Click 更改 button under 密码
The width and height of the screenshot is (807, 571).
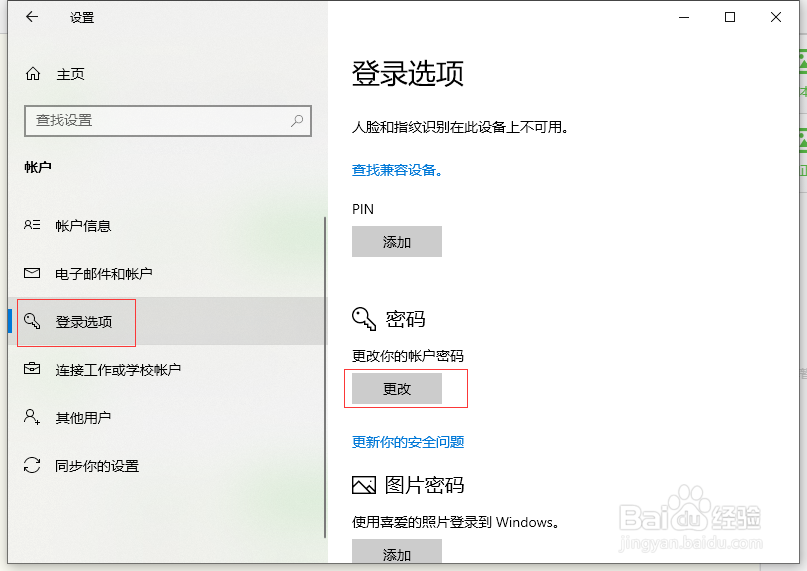click(x=397, y=389)
